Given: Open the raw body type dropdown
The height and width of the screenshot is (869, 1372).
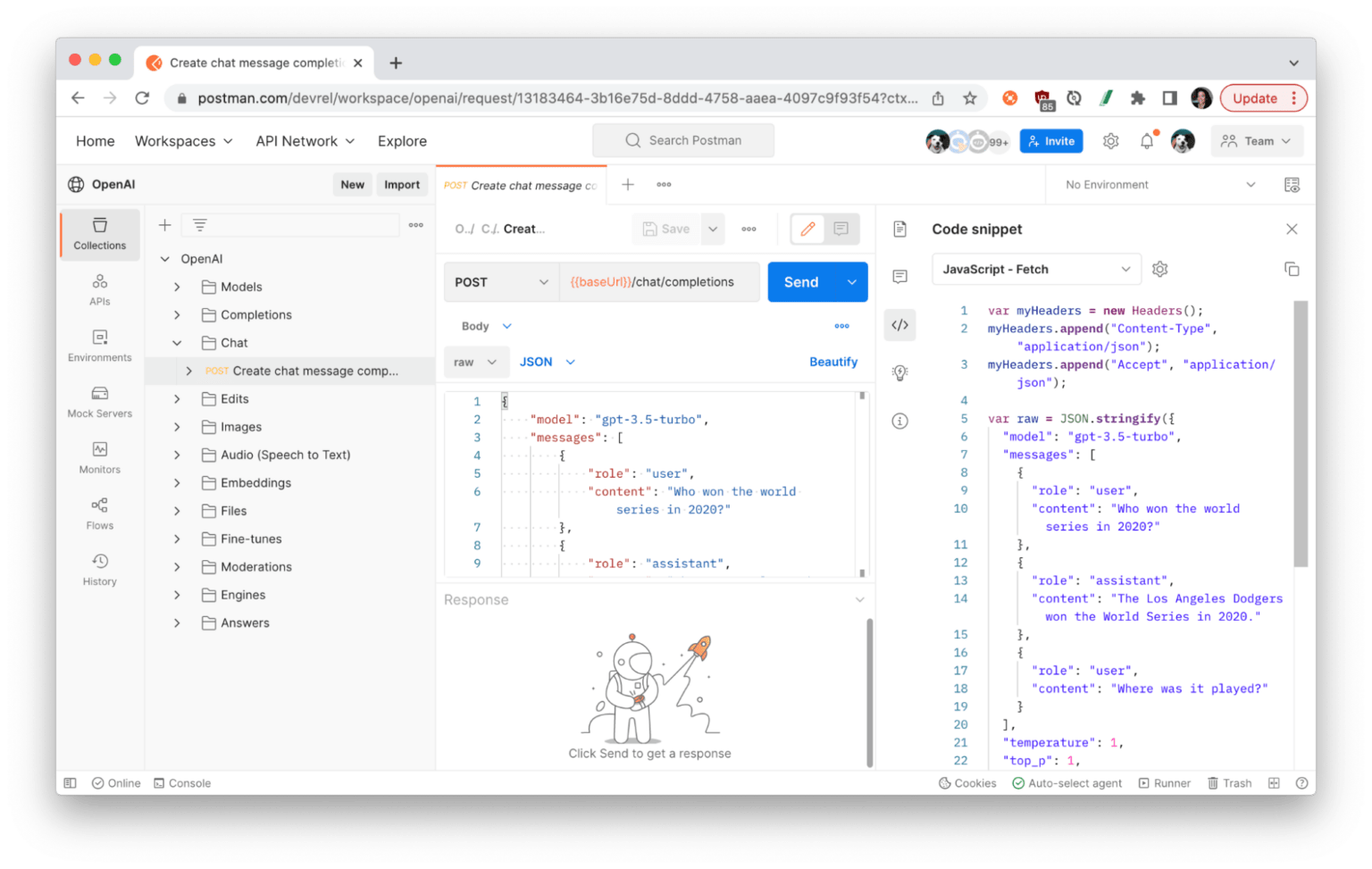Looking at the screenshot, I should coord(476,362).
